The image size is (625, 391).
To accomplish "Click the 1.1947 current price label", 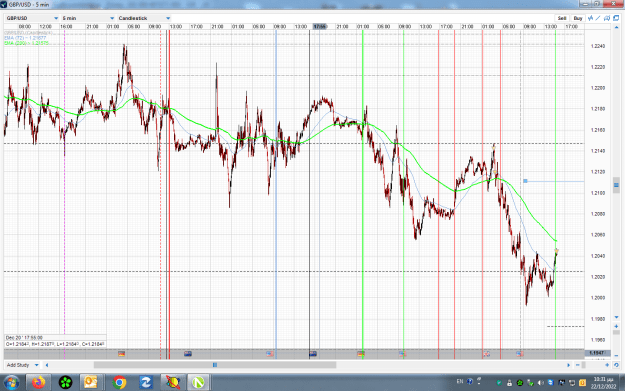I will coord(597,353).
